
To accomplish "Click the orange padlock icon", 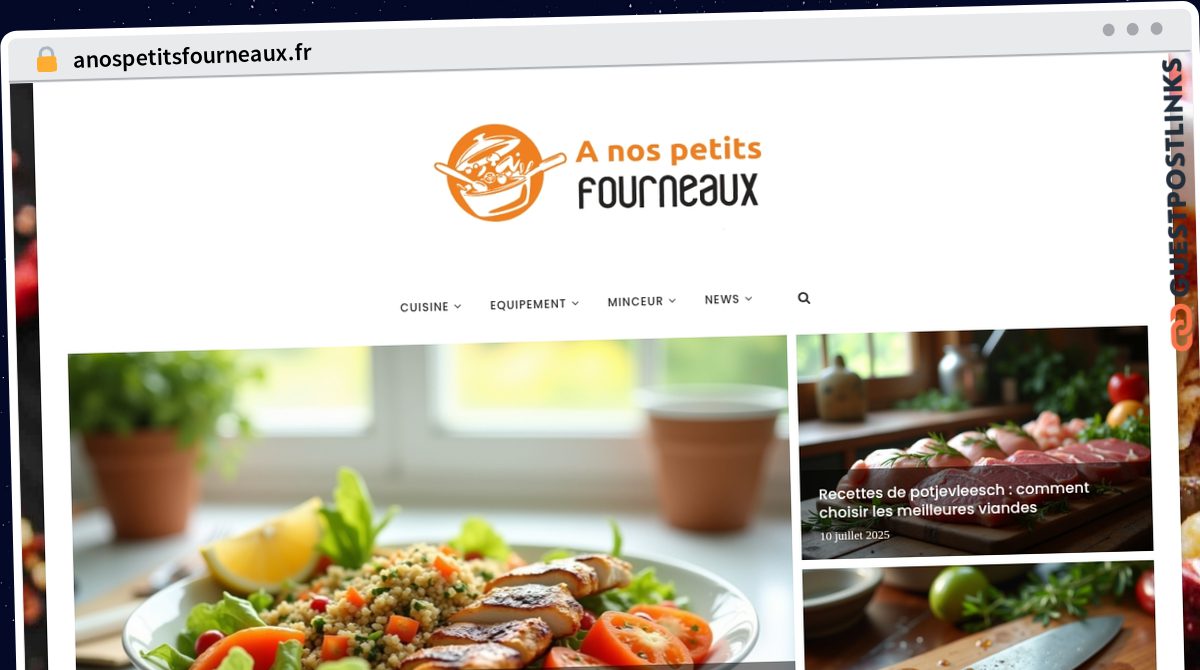I will (x=46, y=60).
